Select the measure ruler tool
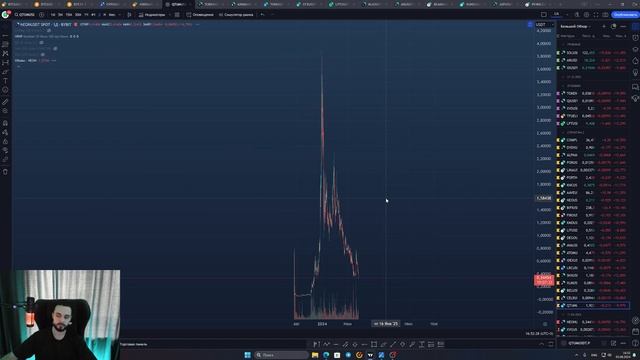 [5, 102]
